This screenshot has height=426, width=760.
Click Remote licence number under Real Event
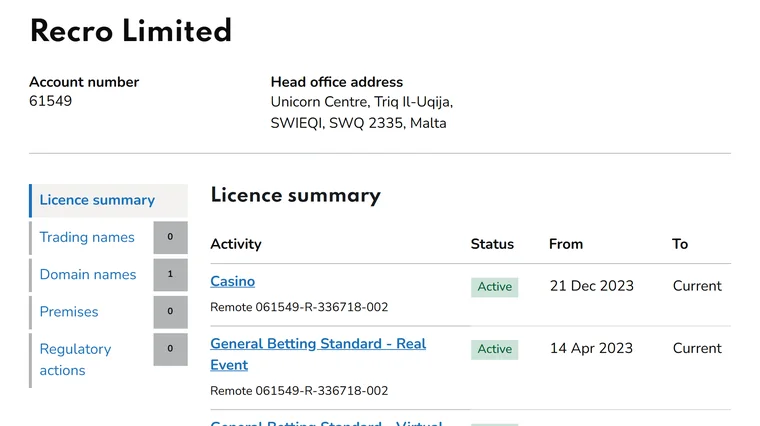tap(299, 391)
